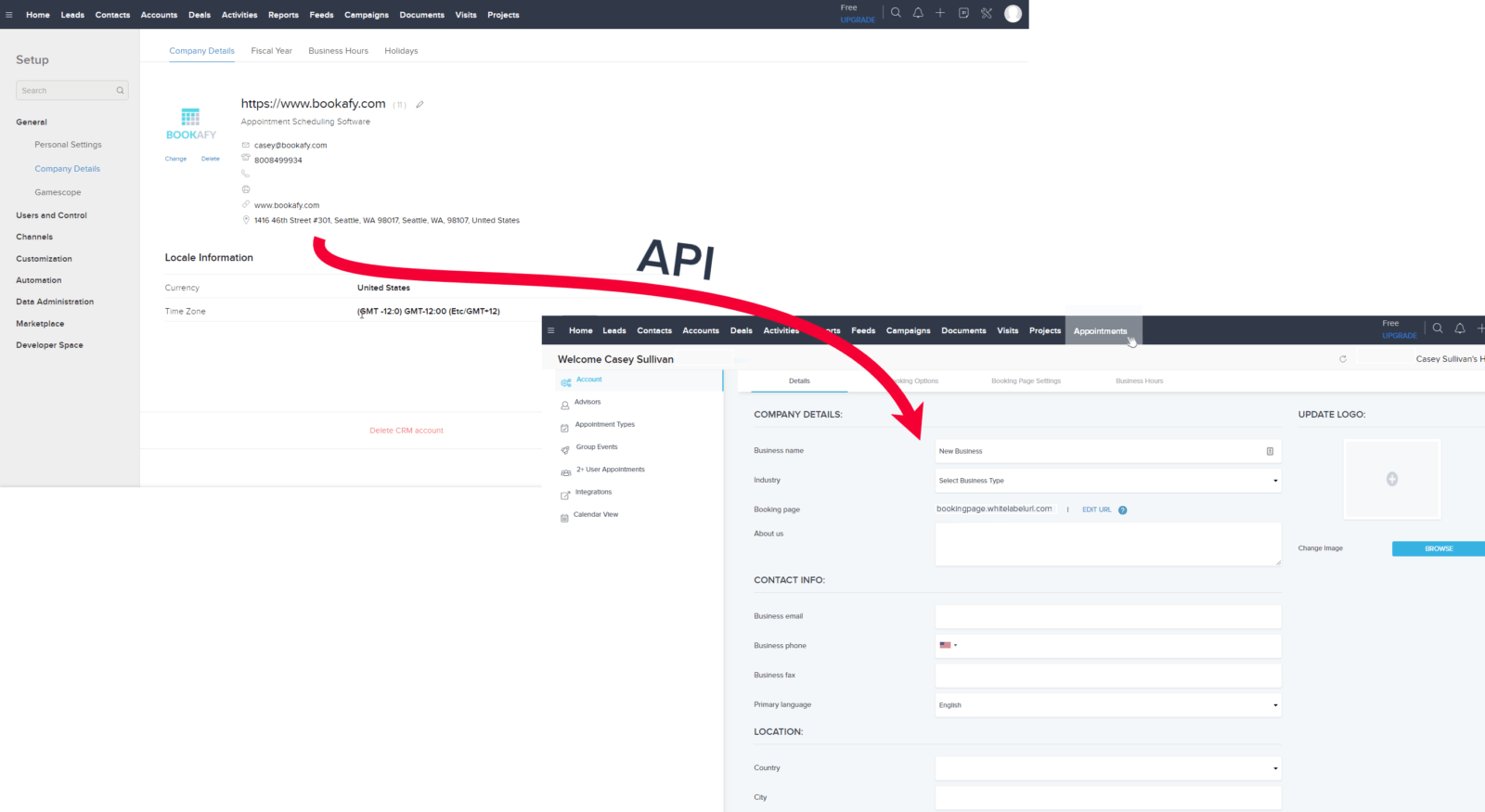Click the Business name field containing New Business
Image resolution: width=1485 pixels, height=812 pixels.
coord(1108,451)
